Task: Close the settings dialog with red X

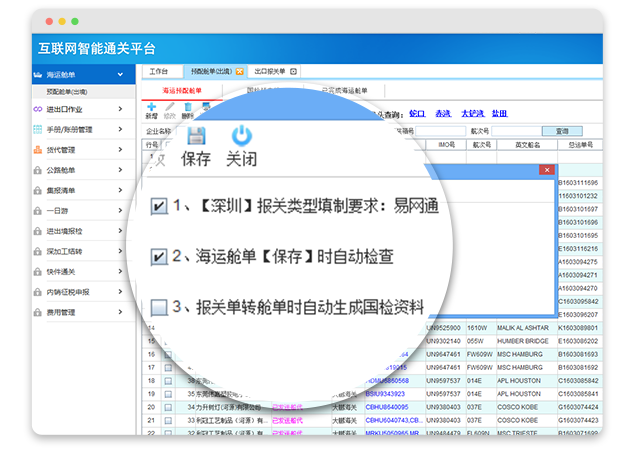Action: coord(545,170)
